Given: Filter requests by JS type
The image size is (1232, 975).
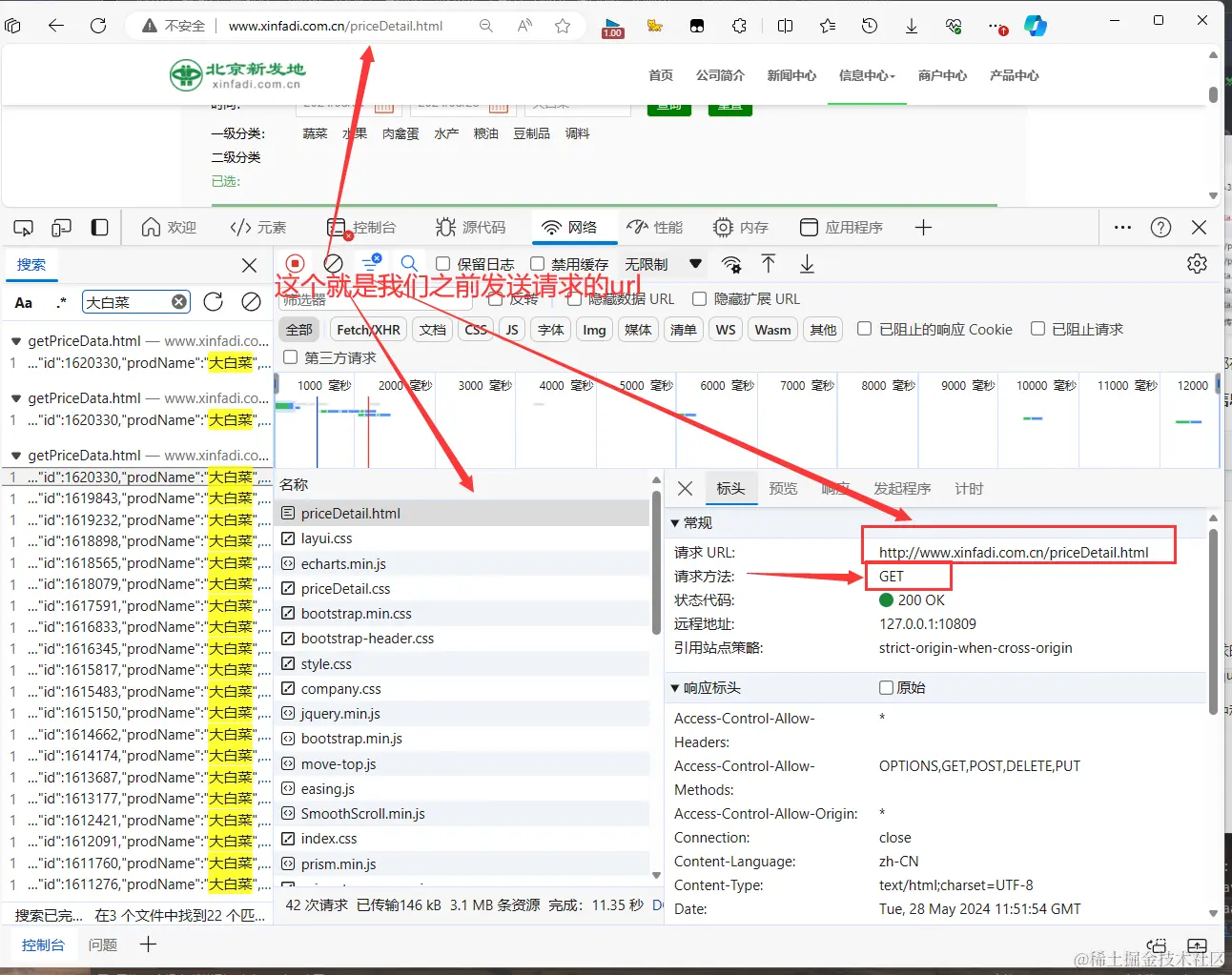Looking at the screenshot, I should click(512, 330).
